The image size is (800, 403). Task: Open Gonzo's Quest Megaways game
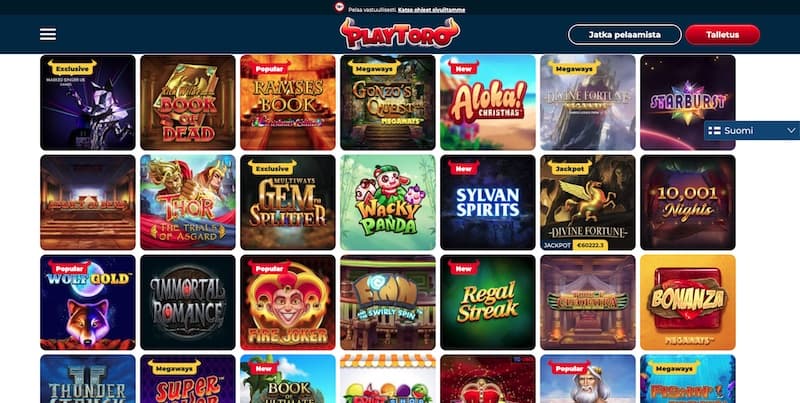click(388, 103)
